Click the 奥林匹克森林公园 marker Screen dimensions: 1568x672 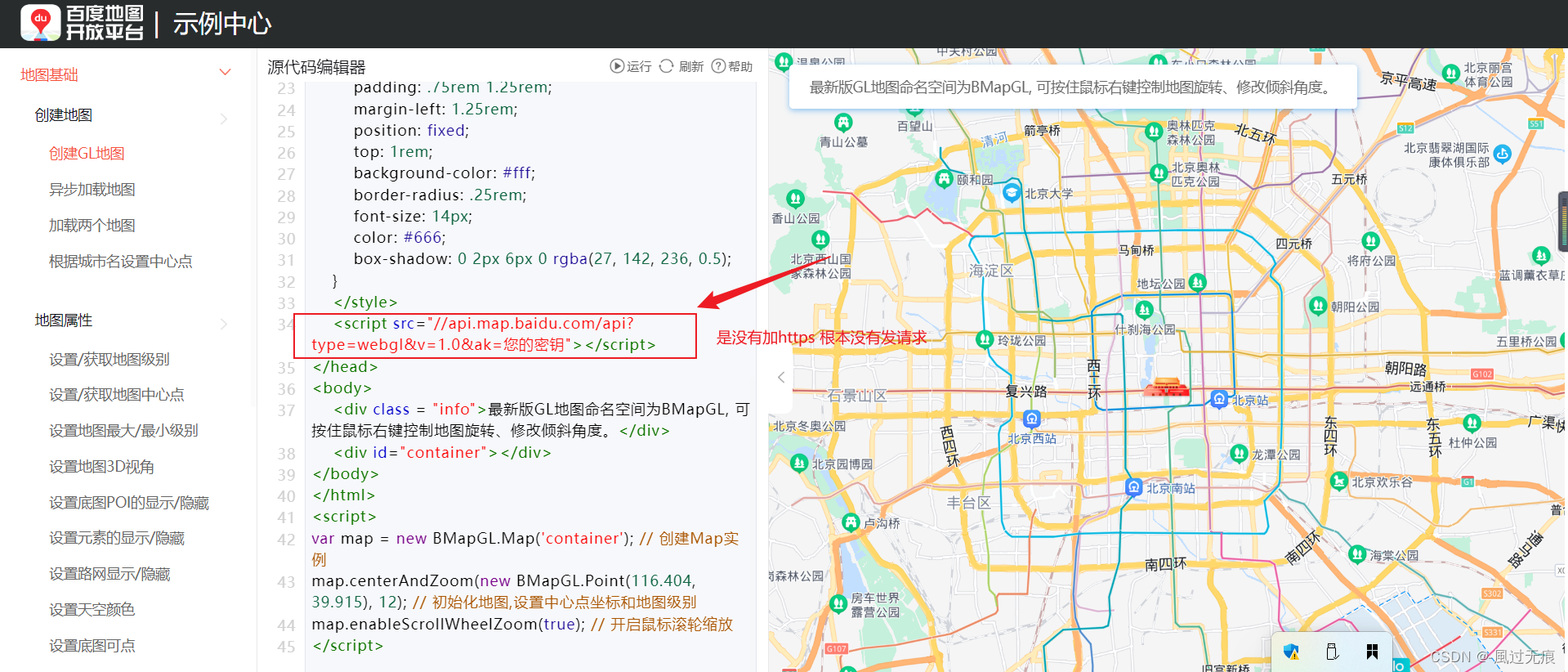click(1154, 131)
